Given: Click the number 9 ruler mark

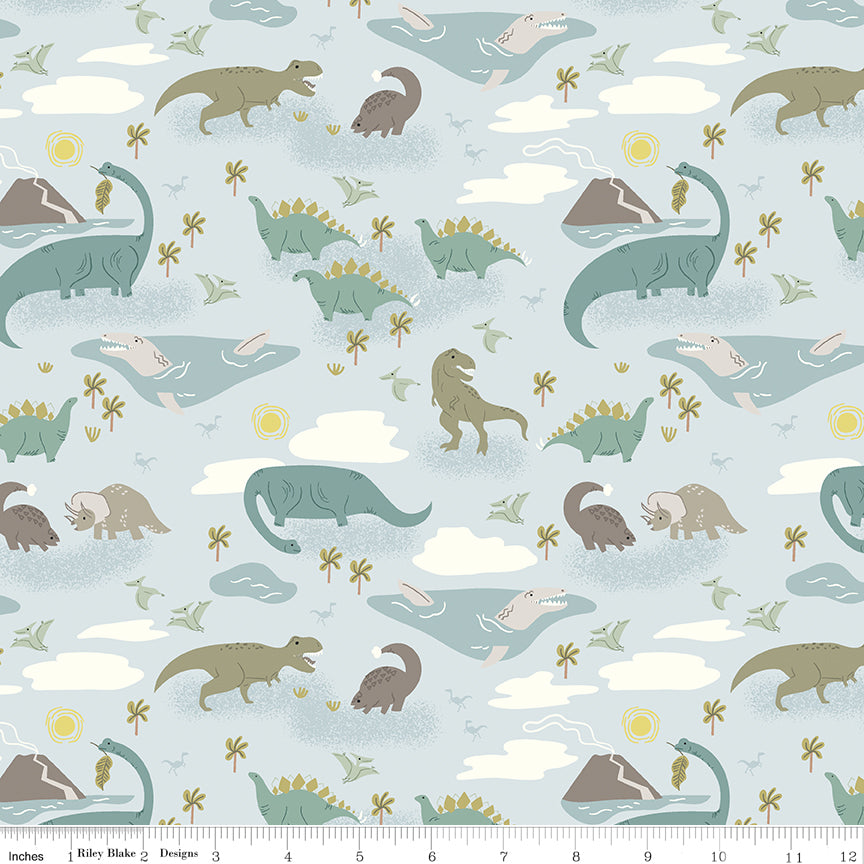Looking at the screenshot, I should pos(647,856).
